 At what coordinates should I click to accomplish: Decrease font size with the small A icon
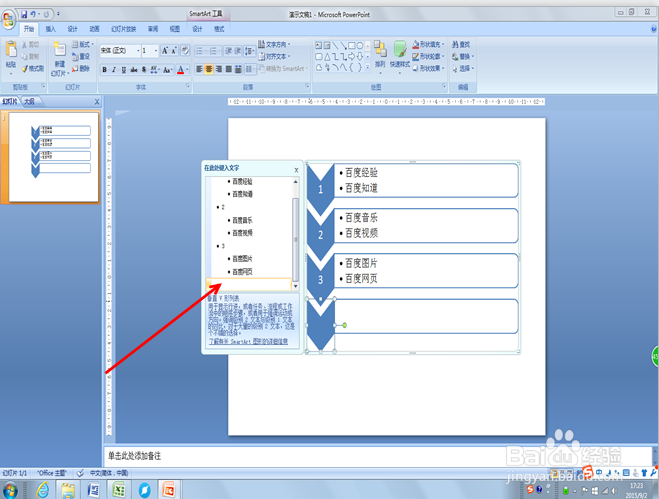pos(174,51)
